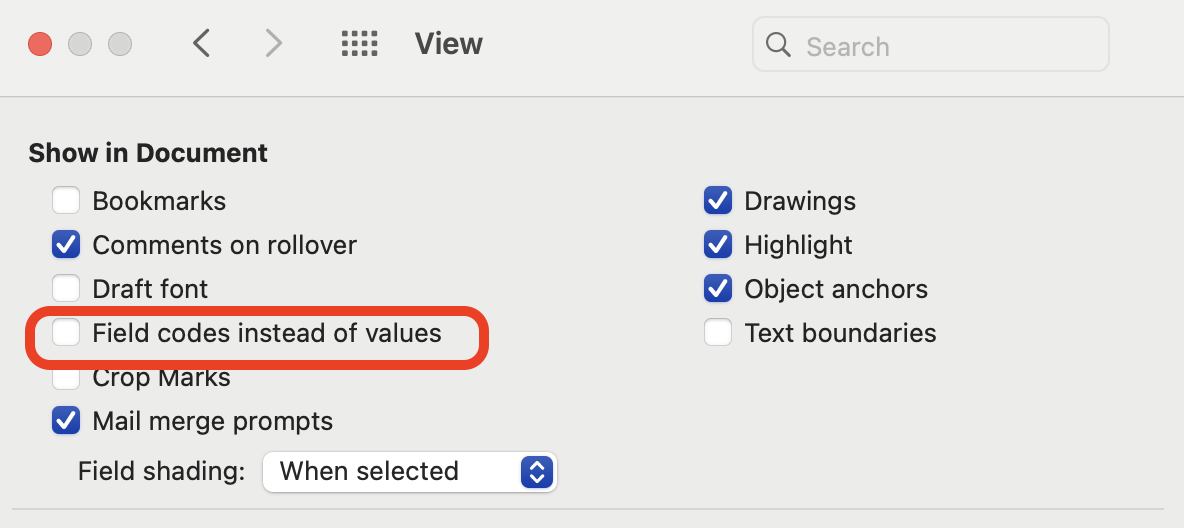1184x528 pixels.
Task: Disable Comments on rollover checkbox
Action: pos(66,245)
